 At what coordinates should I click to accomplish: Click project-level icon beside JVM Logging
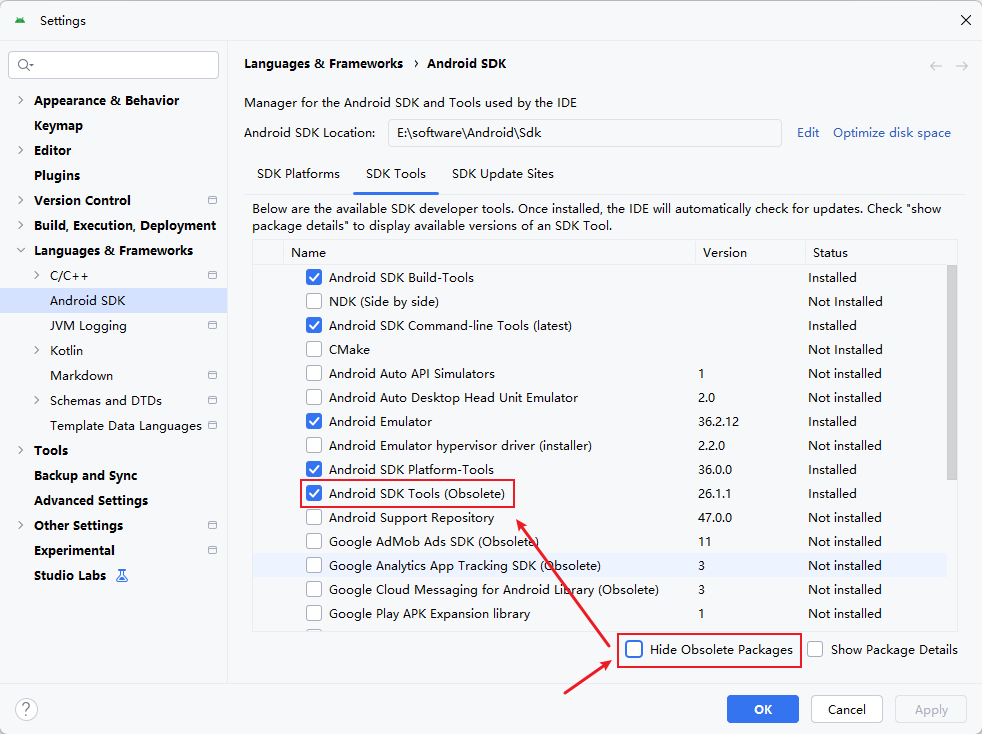point(212,326)
